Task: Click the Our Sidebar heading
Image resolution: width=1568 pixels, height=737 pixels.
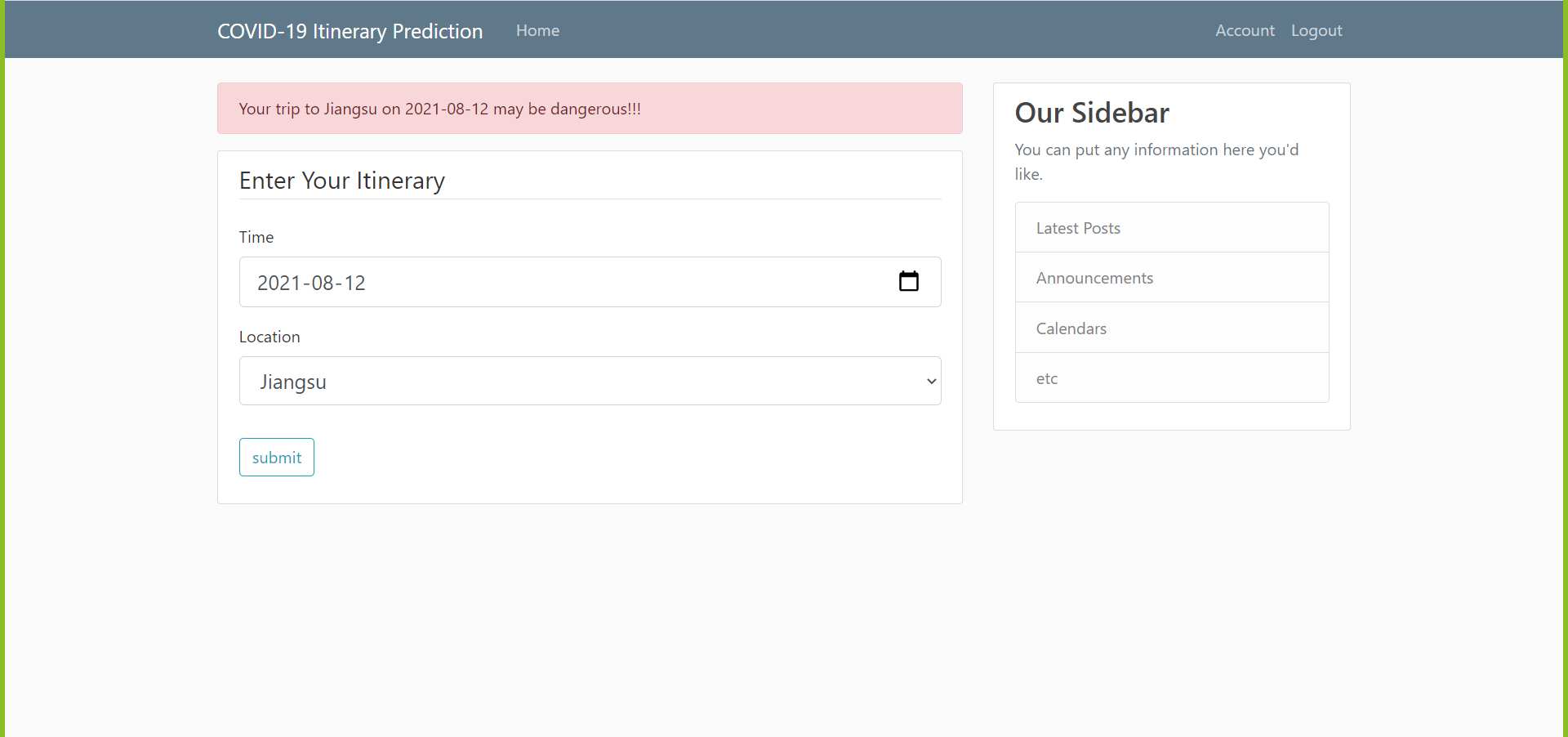Action: coord(1092,113)
